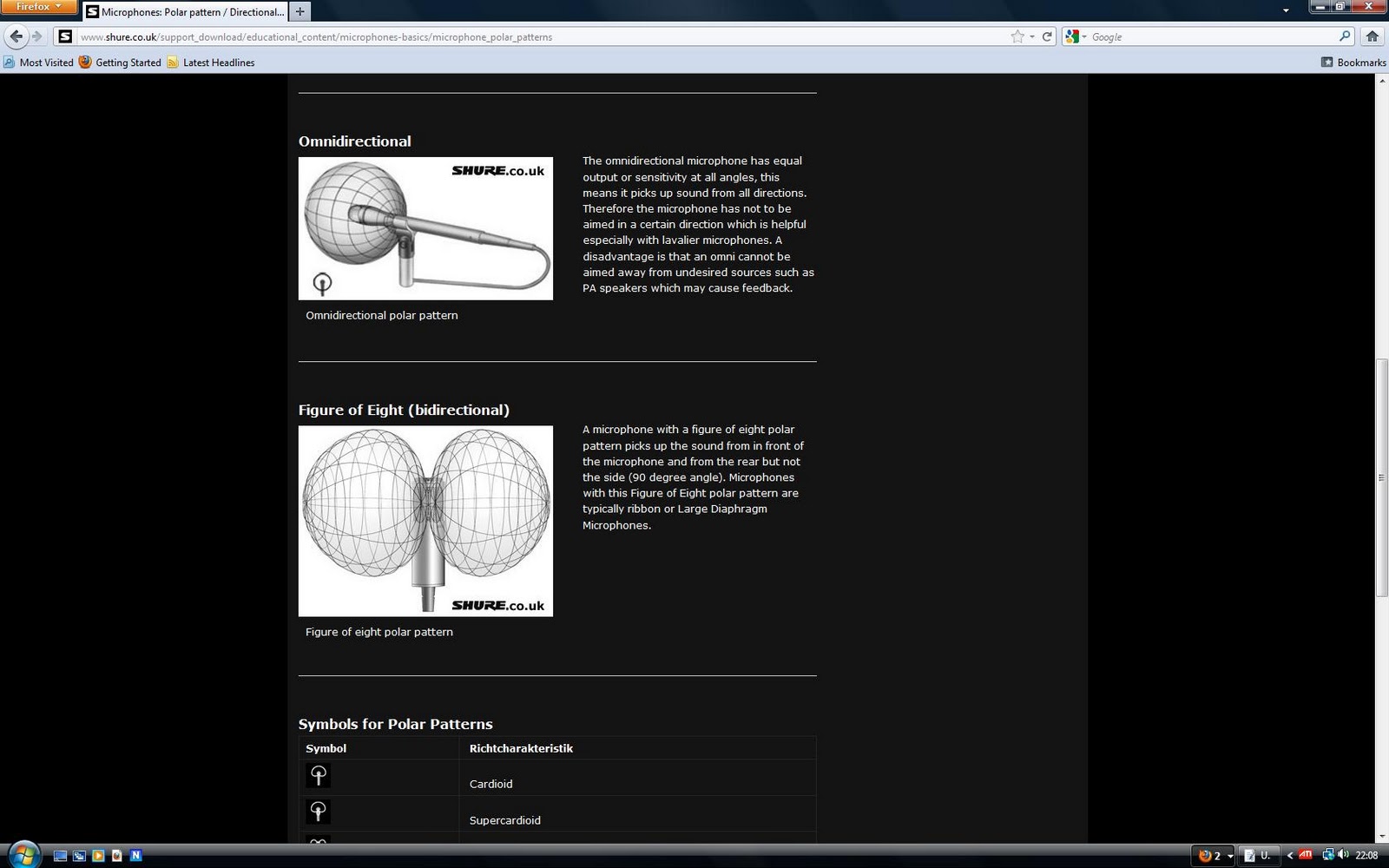This screenshot has height=868, width=1389.
Task: Open Latest Headlines feed bookmark
Action: [x=210, y=62]
